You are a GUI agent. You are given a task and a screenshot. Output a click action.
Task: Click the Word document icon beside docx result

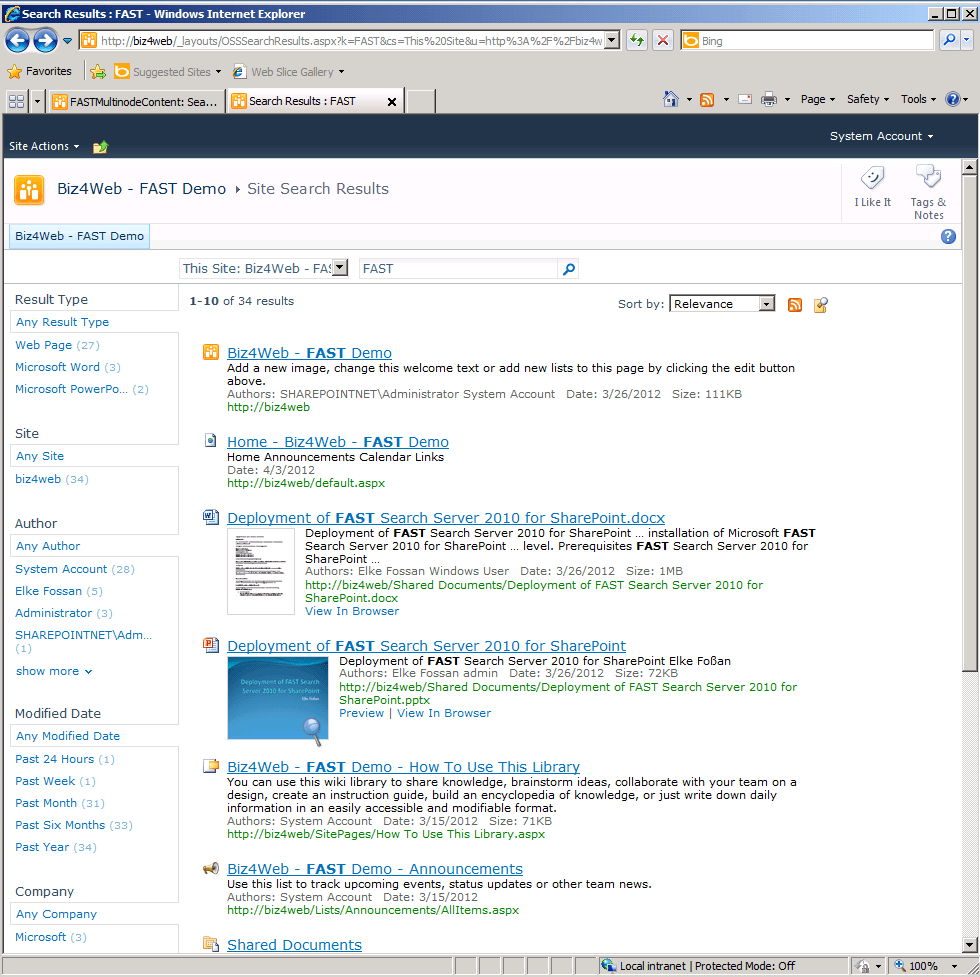click(211, 517)
